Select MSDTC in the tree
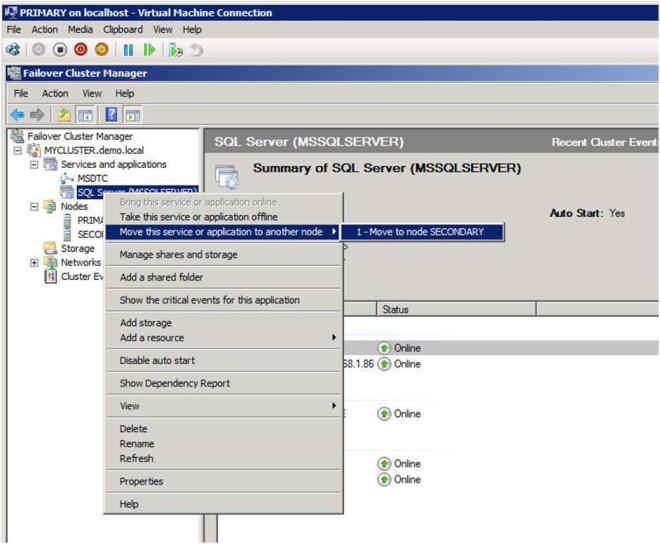This screenshot has width=660, height=544. (92, 178)
